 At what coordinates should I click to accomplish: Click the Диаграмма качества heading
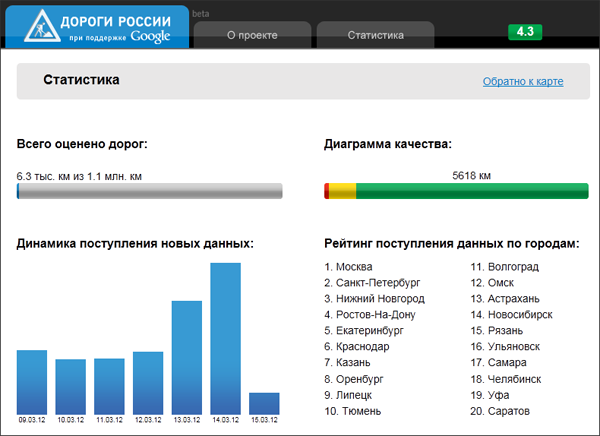pos(388,144)
